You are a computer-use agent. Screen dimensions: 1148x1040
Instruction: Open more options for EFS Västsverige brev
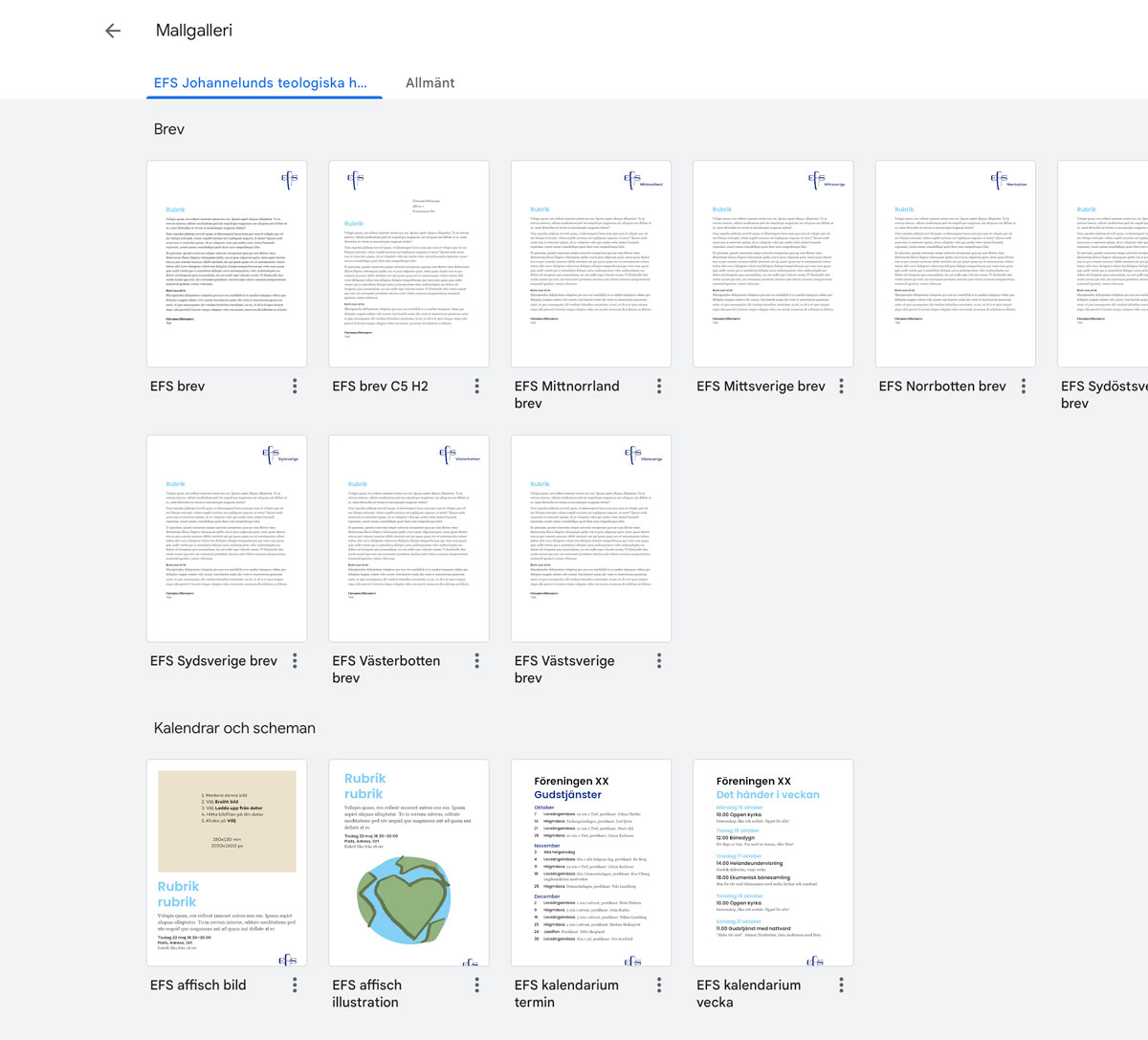659,661
